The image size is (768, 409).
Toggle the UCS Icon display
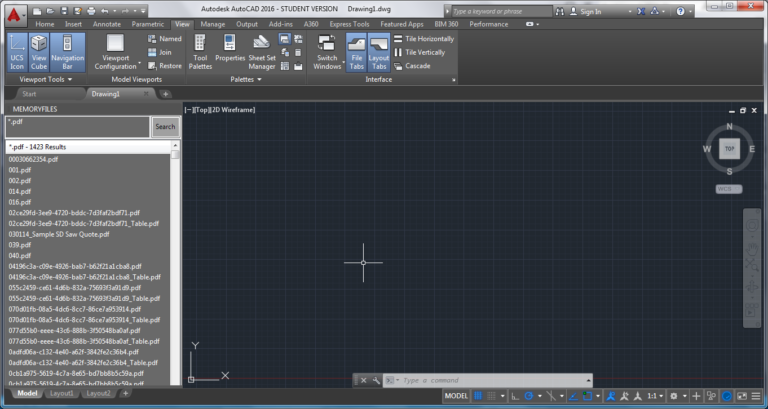pyautogui.click(x=17, y=52)
